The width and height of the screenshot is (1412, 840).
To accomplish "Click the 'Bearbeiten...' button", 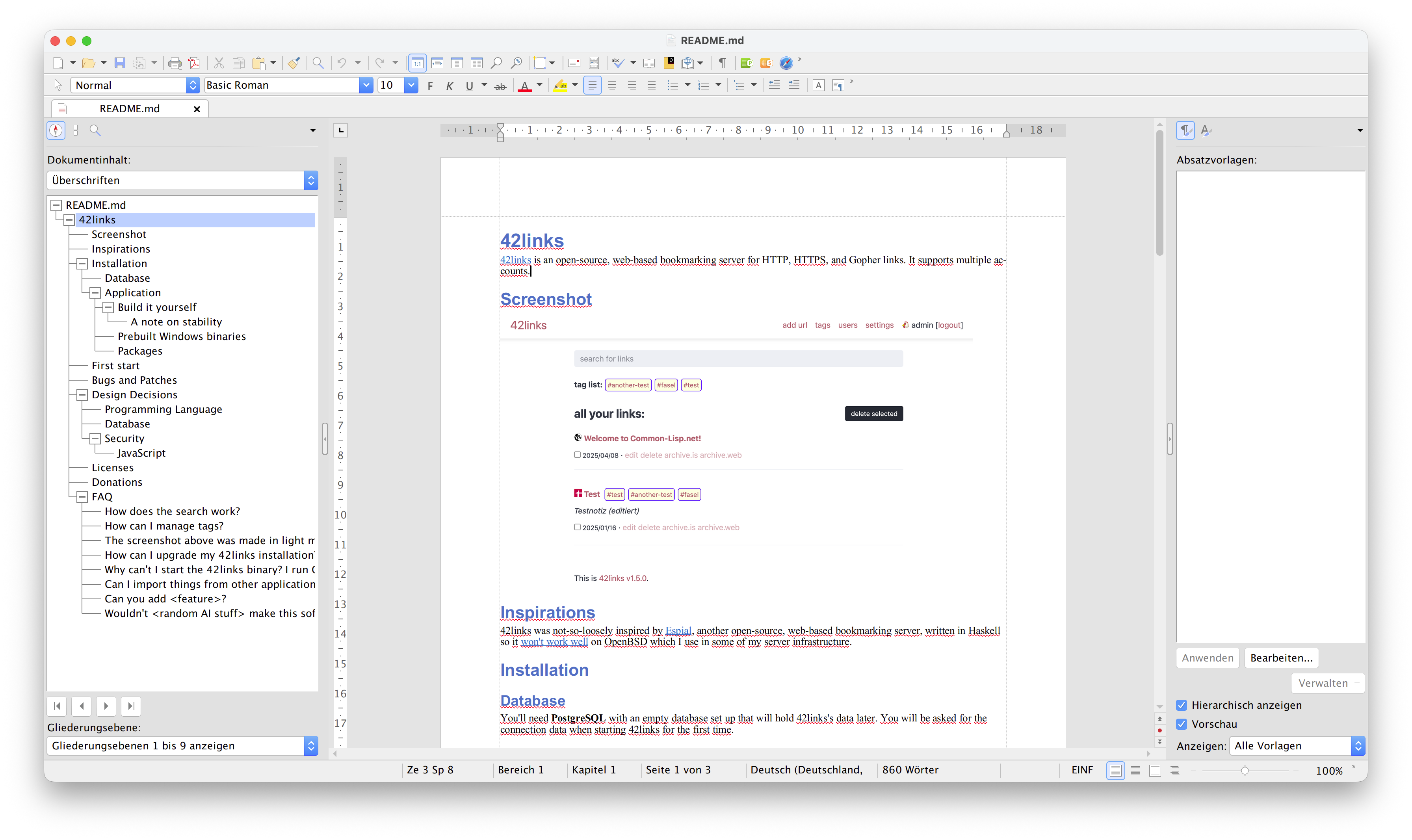I will 1281,658.
